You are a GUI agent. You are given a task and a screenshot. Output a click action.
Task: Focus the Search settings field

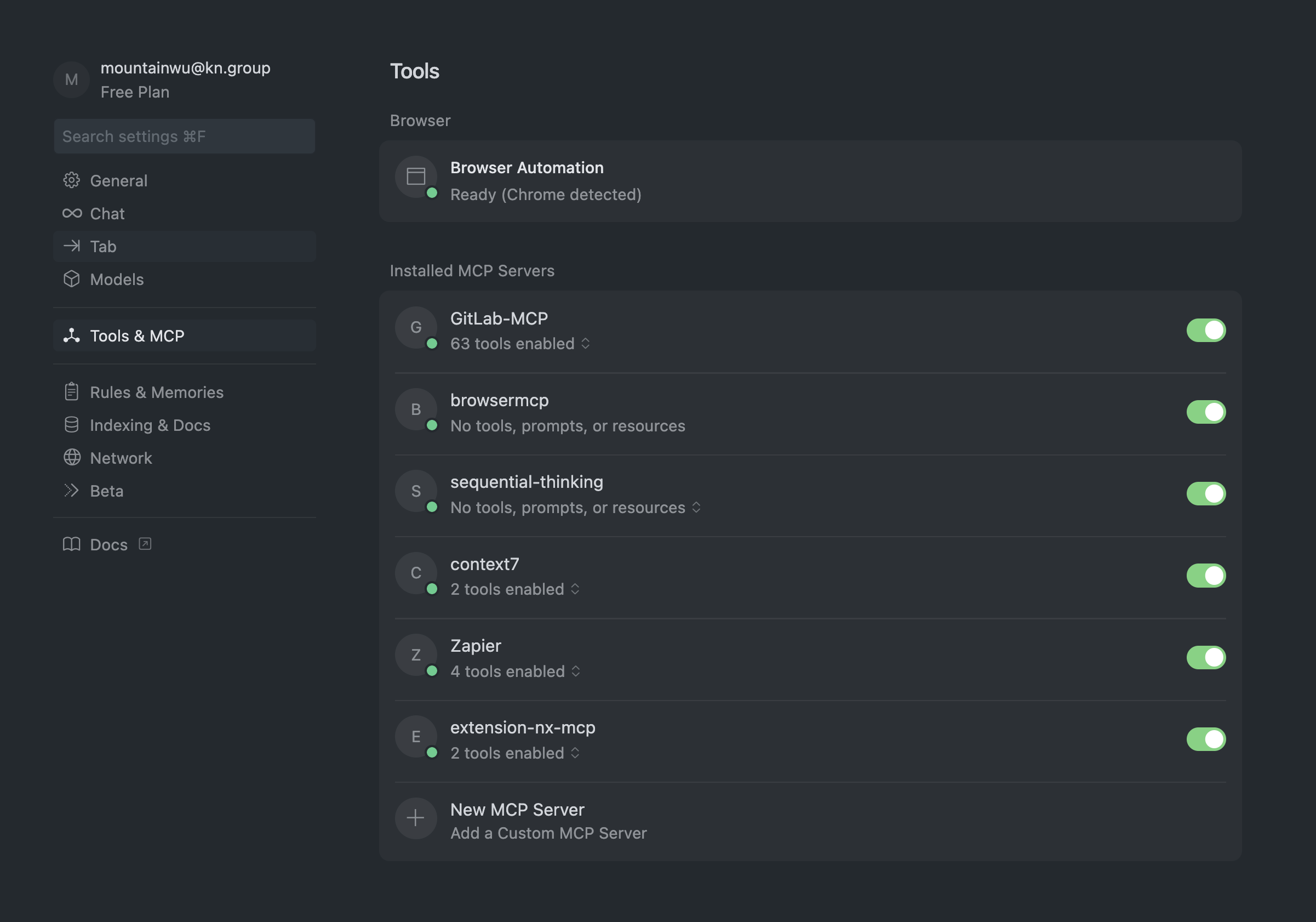click(184, 136)
